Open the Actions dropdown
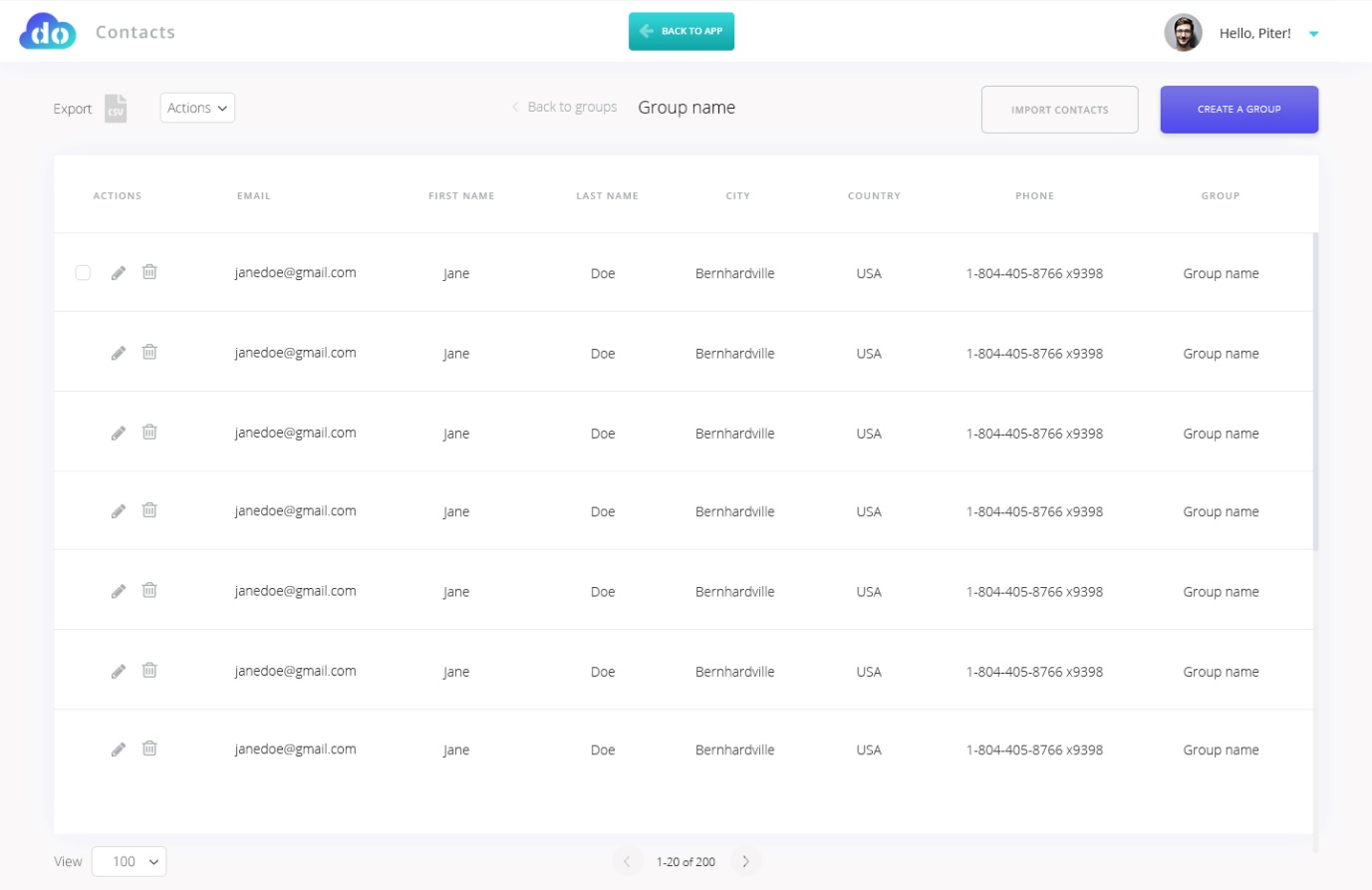The width and height of the screenshot is (1372, 890). coord(197,108)
